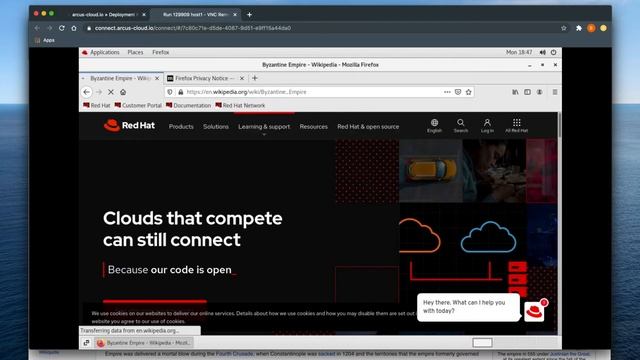Close the Firefox Privacy Notice tab

(242, 78)
